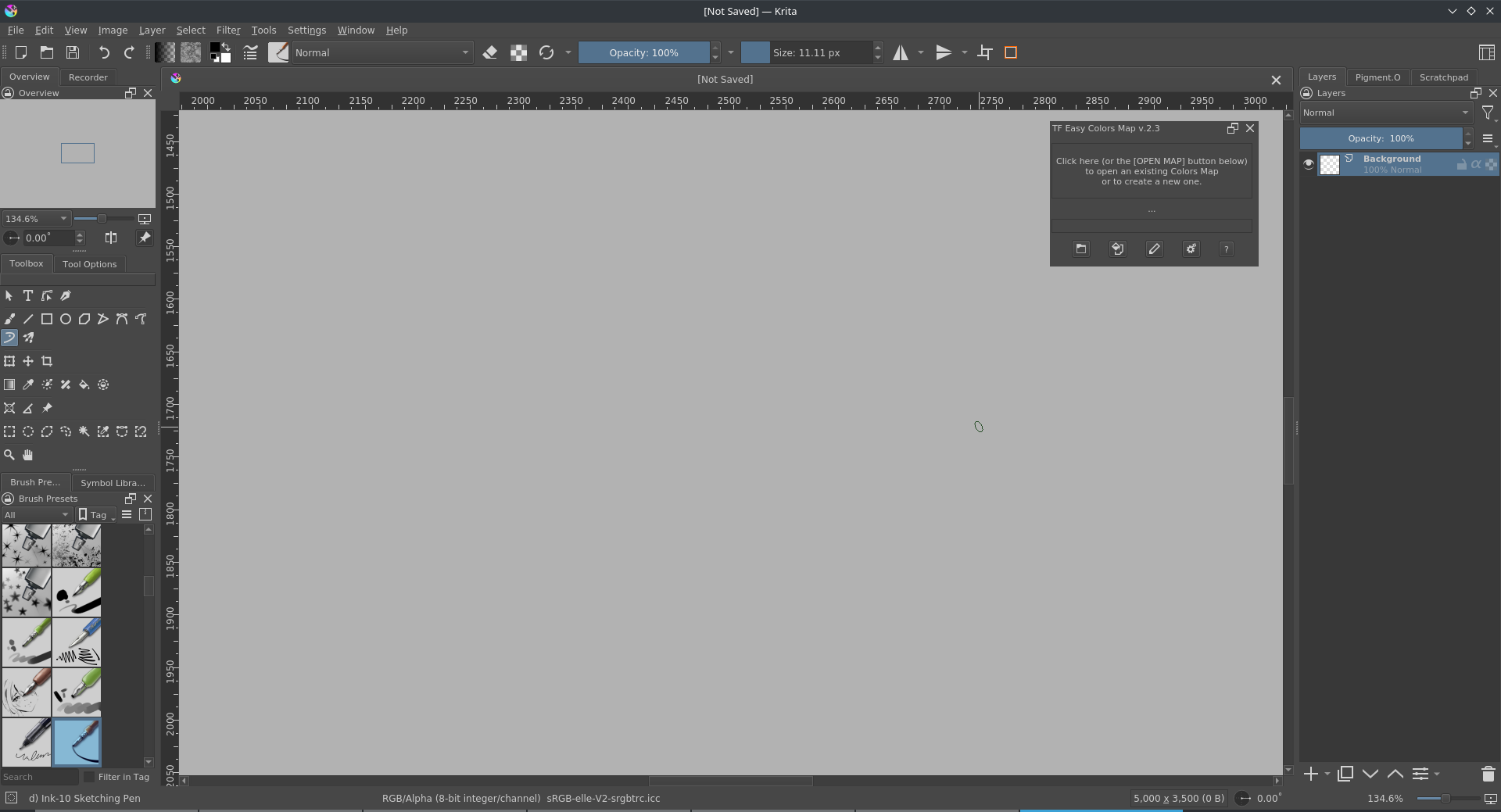Screen dimensions: 1501x812
Task: Toggle Background layer lock
Action: [x=1461, y=164]
